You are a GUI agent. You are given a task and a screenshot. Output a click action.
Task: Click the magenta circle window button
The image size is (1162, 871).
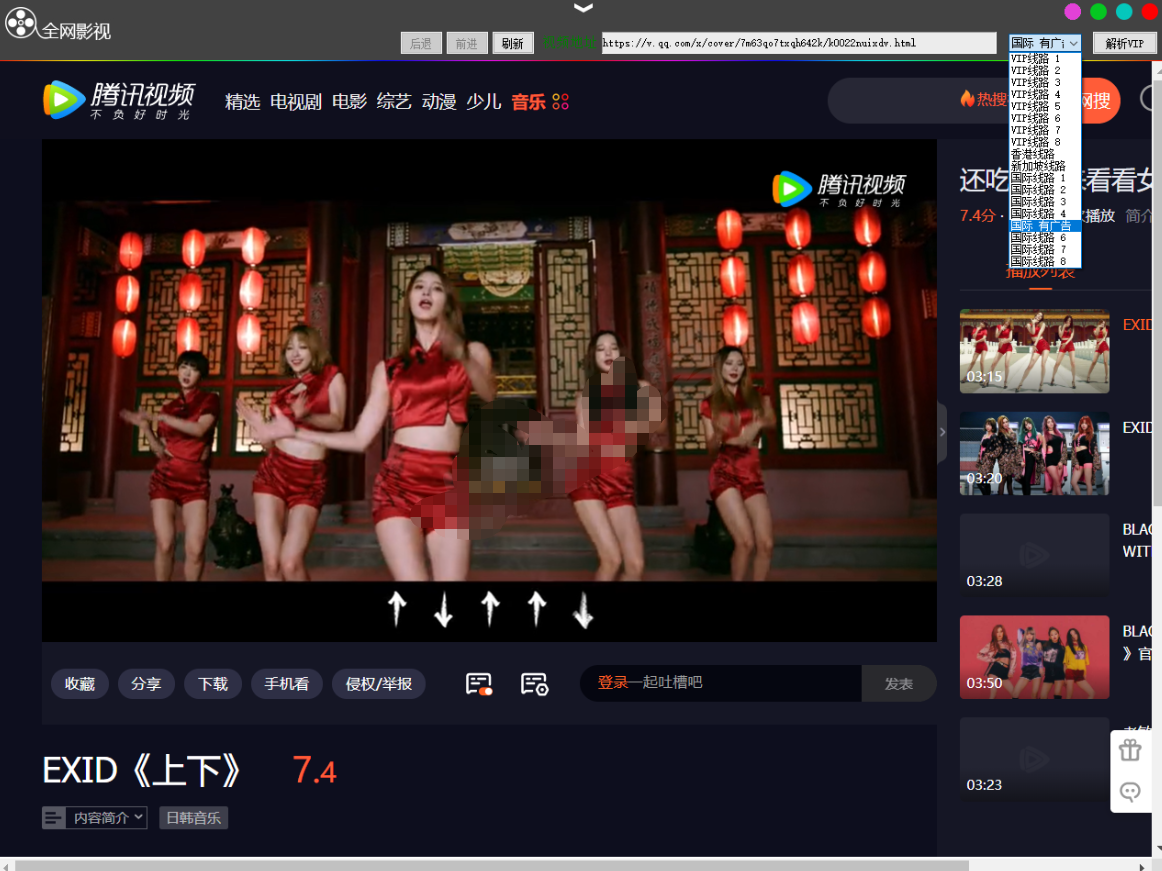click(1072, 12)
